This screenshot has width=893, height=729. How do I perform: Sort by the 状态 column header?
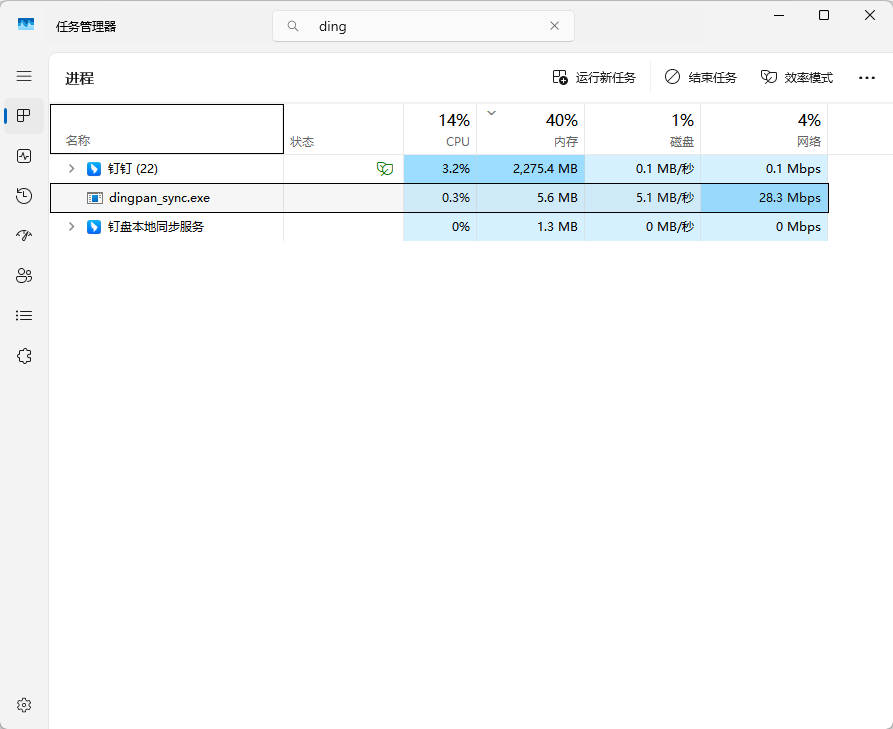pyautogui.click(x=343, y=129)
